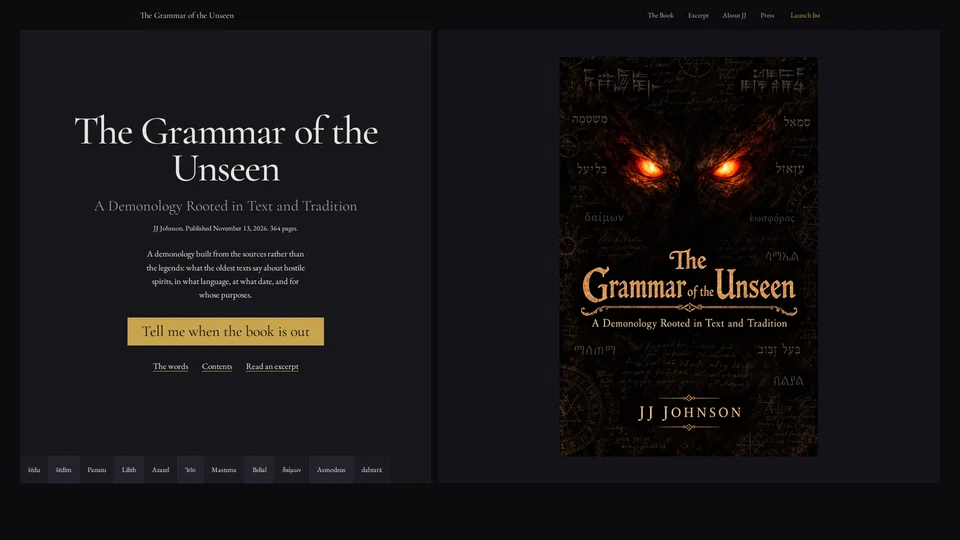Select the Belial chip

[260, 470]
